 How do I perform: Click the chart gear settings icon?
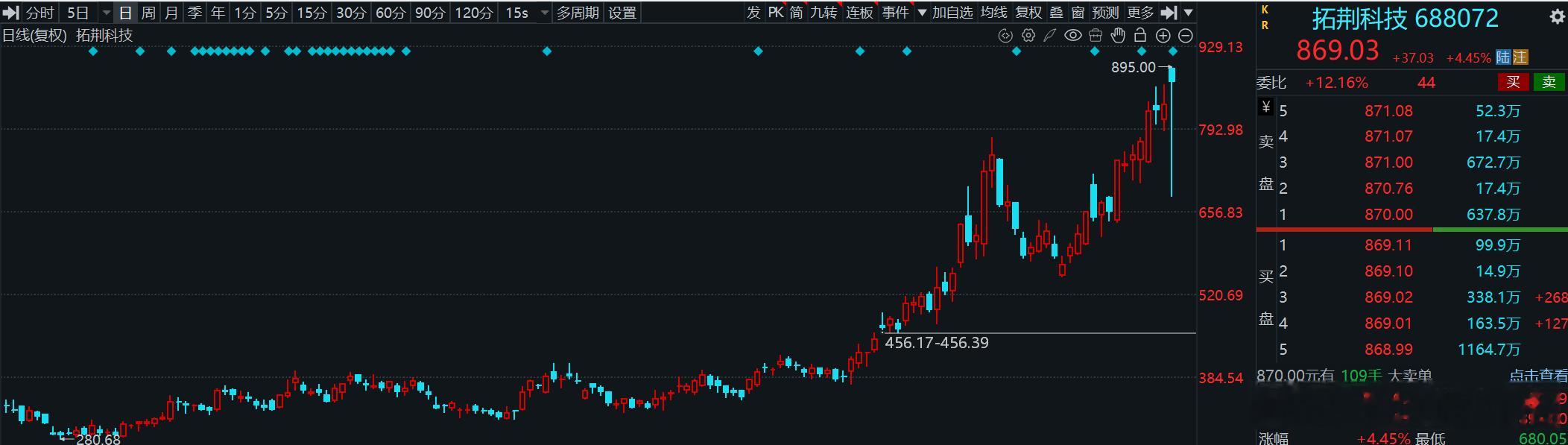click(x=1028, y=35)
